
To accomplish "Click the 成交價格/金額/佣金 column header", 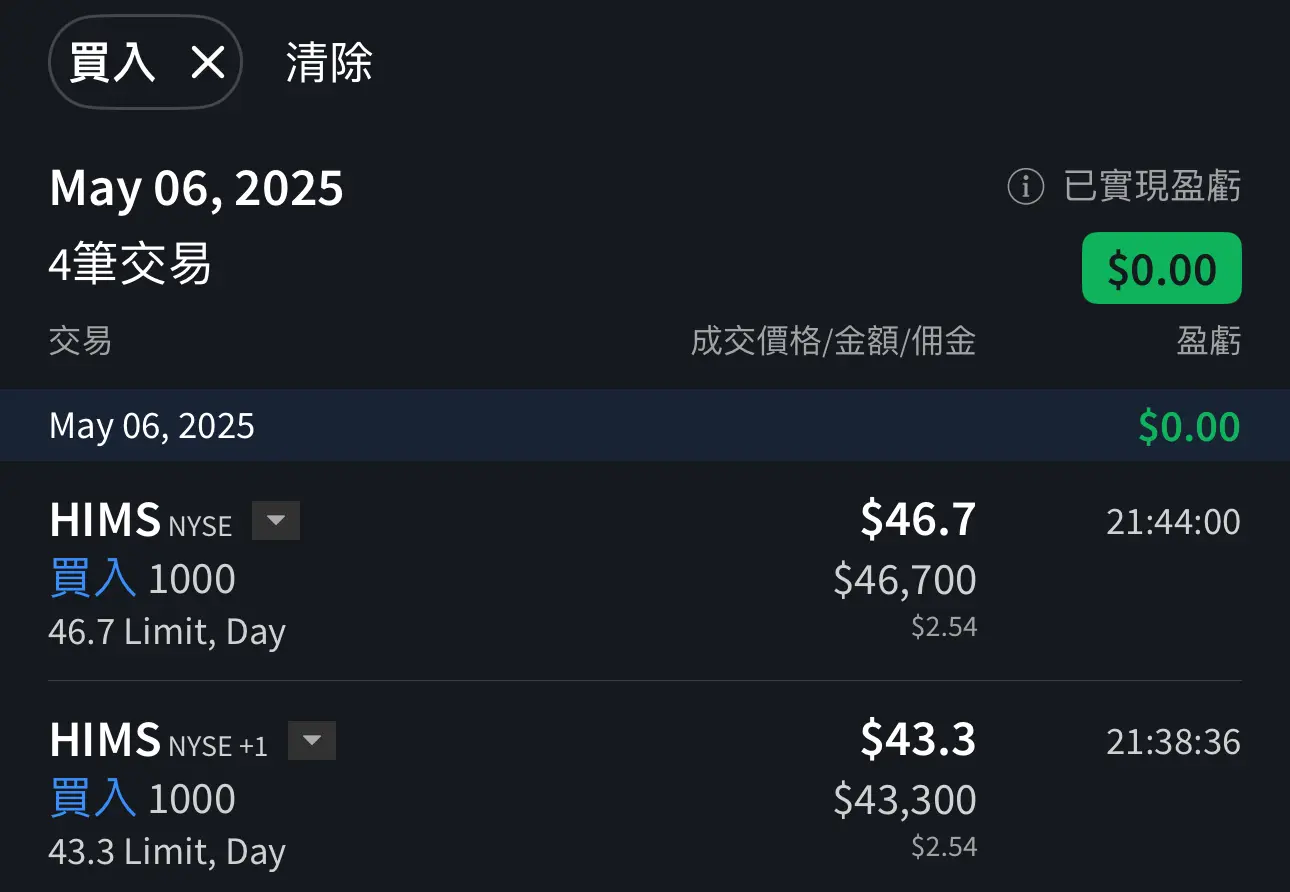I will click(833, 342).
